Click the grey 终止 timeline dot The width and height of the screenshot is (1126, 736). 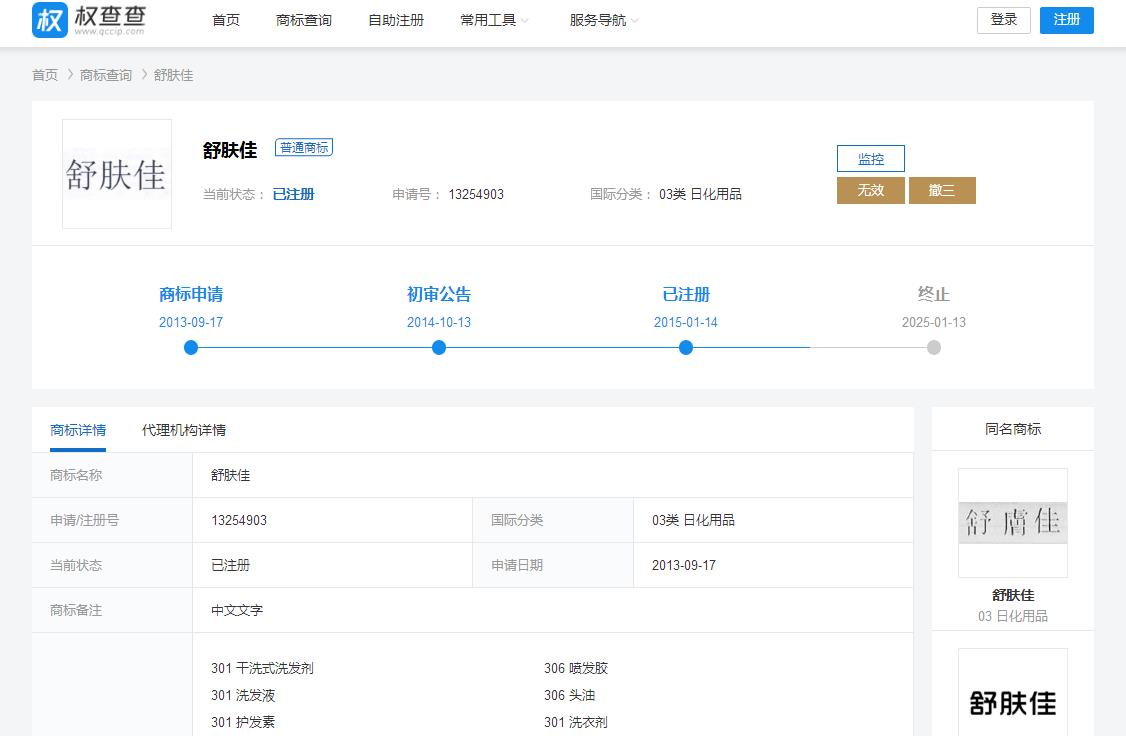tap(934, 348)
